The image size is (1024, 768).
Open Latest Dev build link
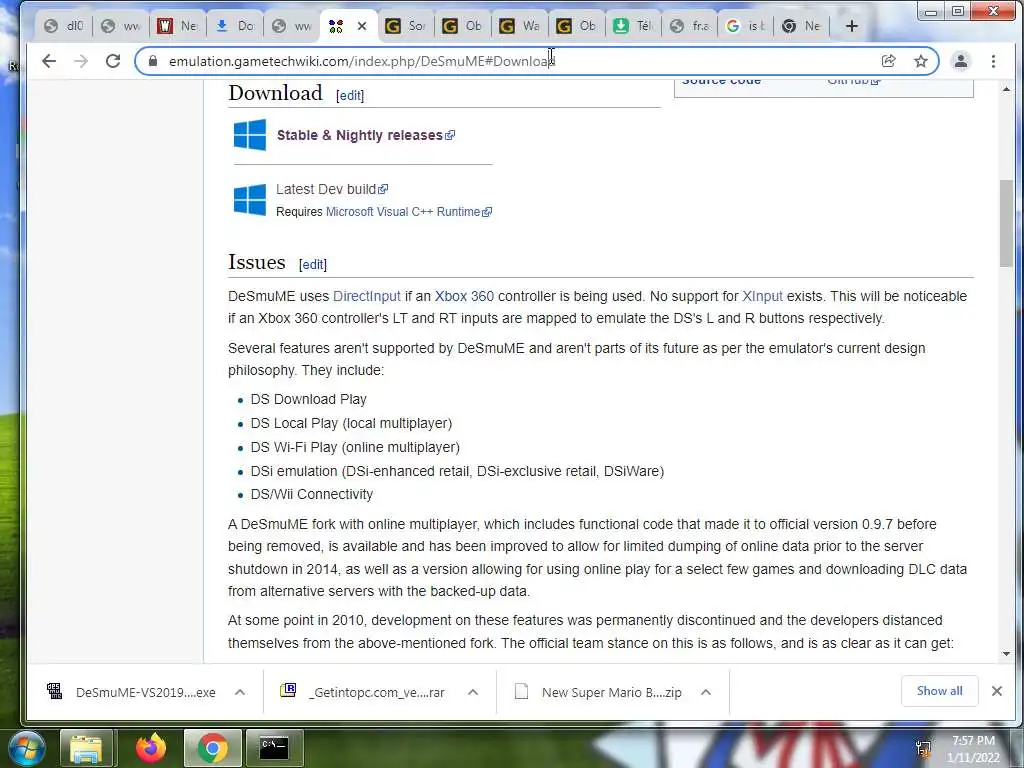332,189
